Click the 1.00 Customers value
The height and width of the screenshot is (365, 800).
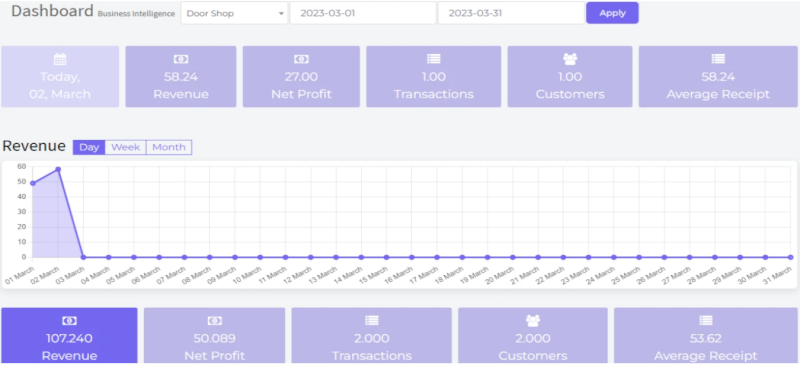click(x=570, y=77)
